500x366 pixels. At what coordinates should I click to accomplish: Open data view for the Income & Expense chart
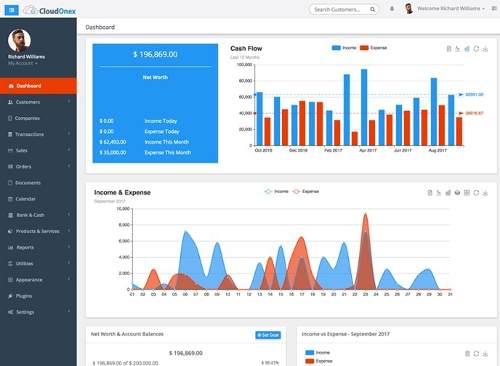pyautogui.click(x=430, y=193)
